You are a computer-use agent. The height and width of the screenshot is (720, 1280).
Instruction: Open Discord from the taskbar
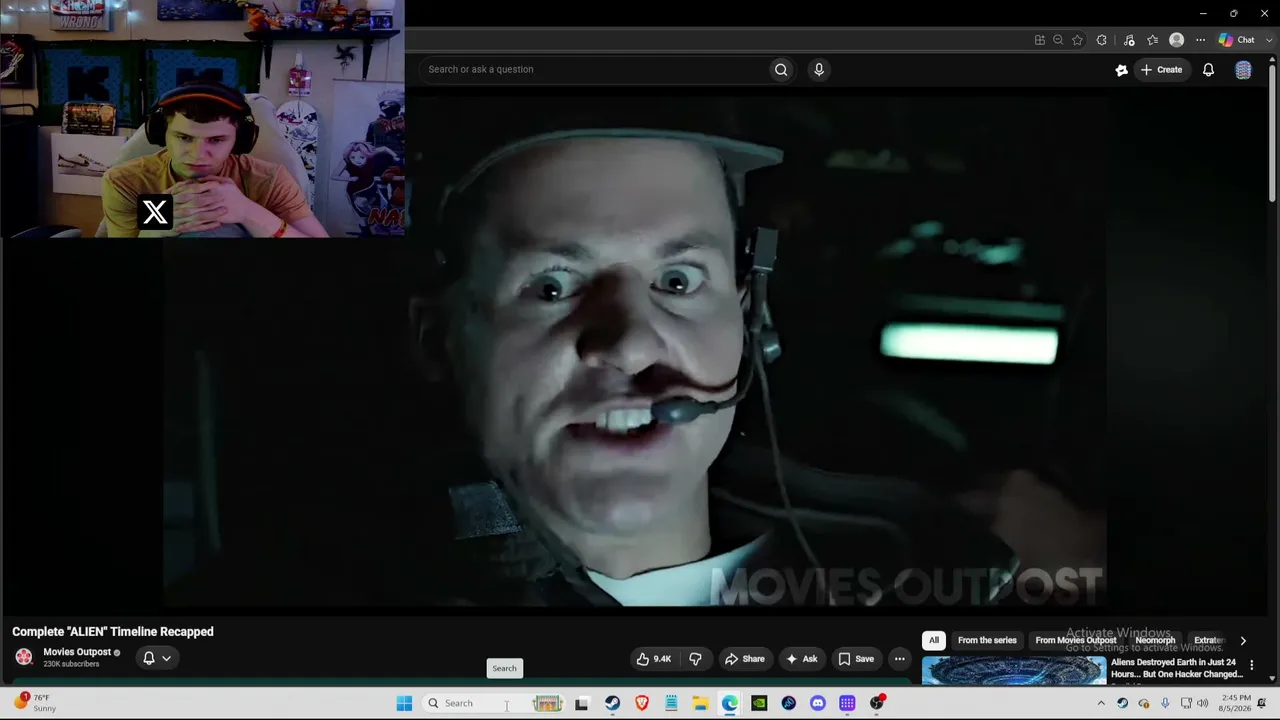818,703
